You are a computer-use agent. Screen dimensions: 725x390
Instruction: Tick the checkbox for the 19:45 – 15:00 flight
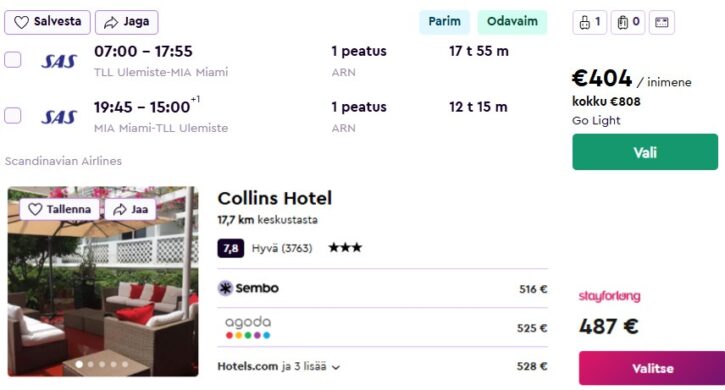(x=12, y=115)
